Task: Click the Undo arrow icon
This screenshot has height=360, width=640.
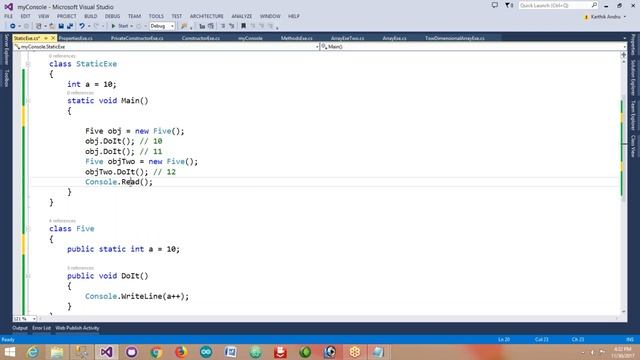Action: [82, 26]
